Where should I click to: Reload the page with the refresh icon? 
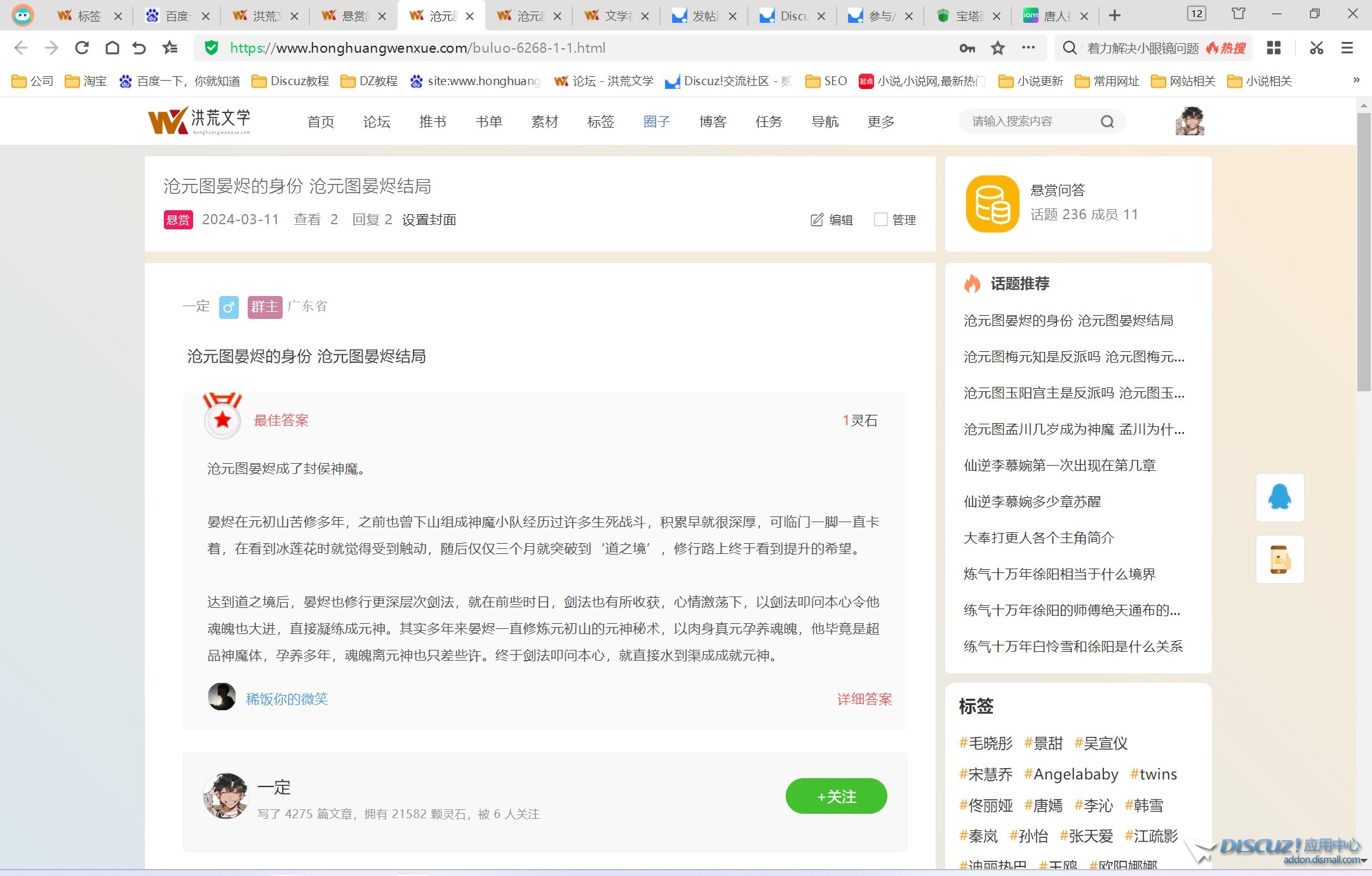coord(81,48)
